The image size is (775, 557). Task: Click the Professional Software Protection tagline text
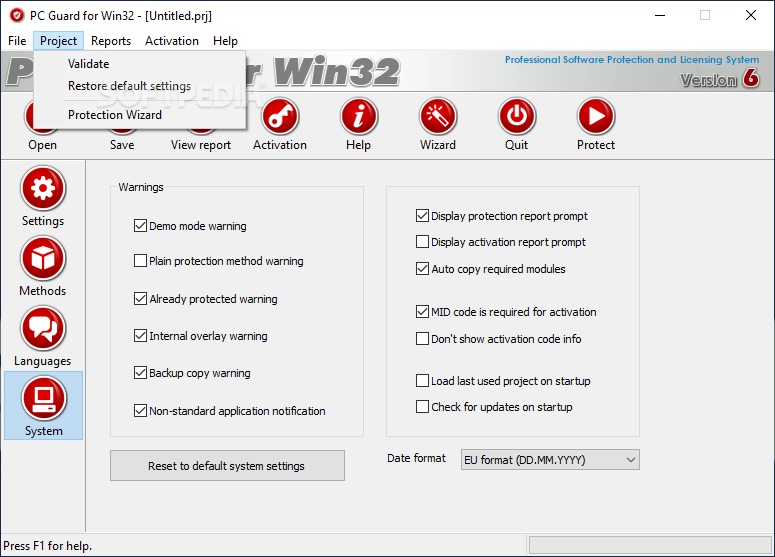[x=632, y=60]
